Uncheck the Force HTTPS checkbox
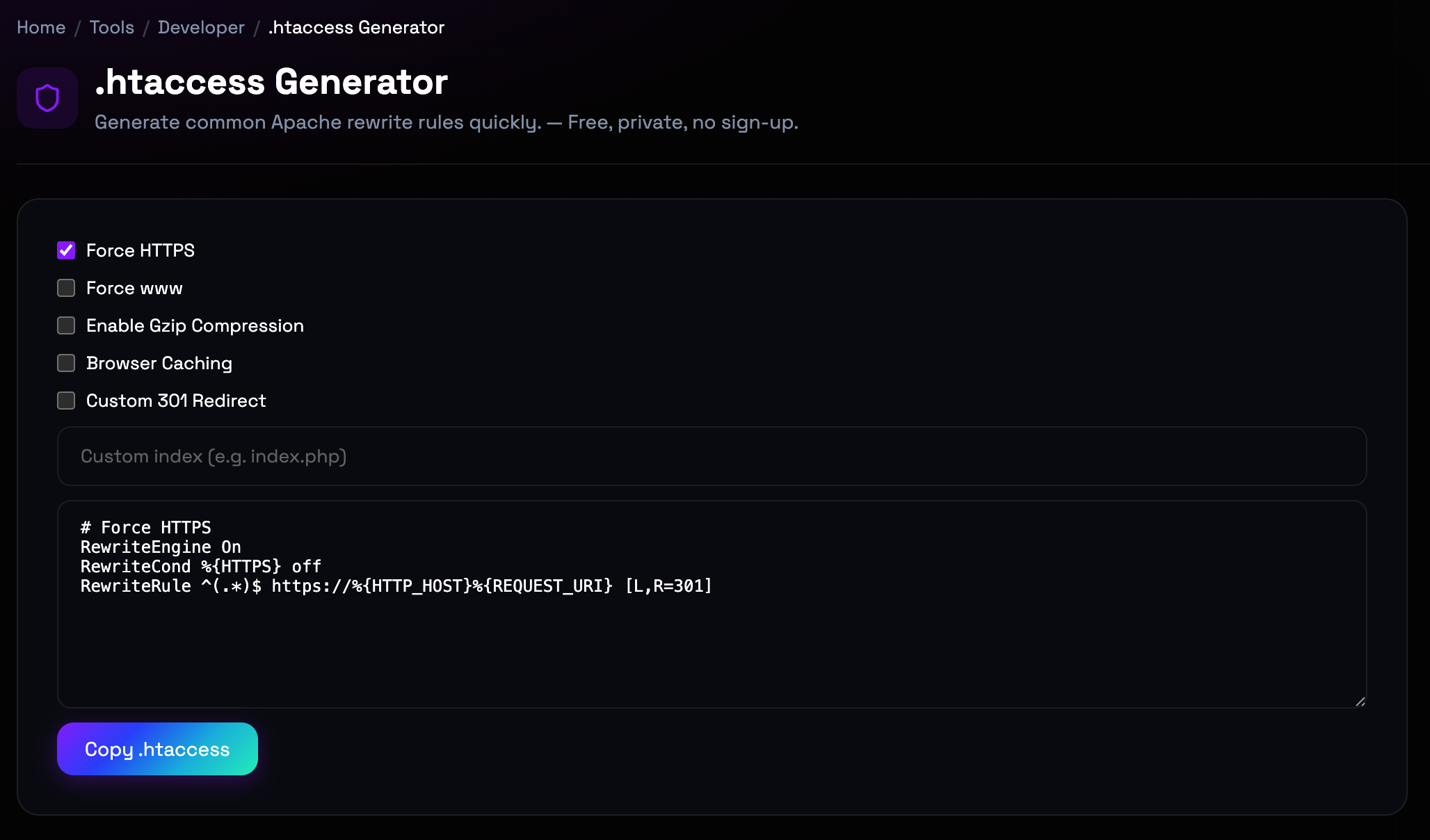Viewport: 1430px width, 840px height. point(66,250)
